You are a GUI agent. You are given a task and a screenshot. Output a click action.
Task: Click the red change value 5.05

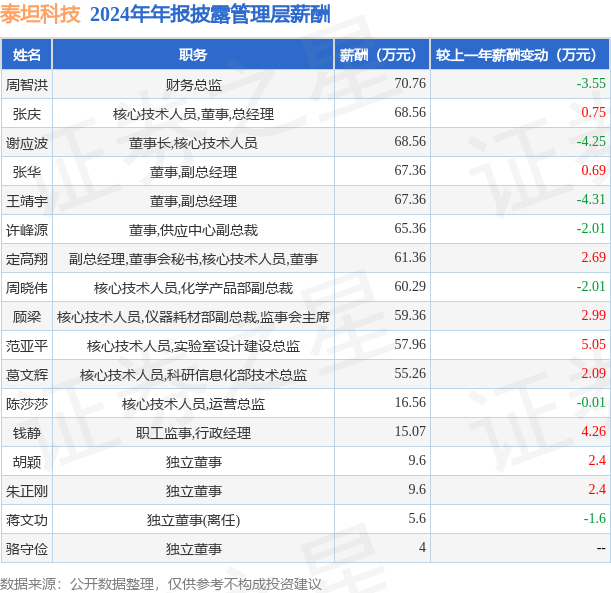coord(593,344)
